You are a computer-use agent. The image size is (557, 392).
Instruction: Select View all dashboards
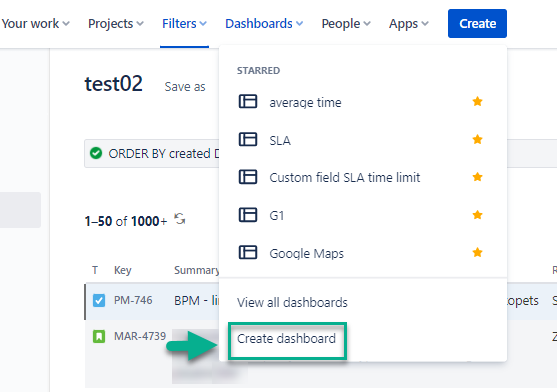(292, 303)
